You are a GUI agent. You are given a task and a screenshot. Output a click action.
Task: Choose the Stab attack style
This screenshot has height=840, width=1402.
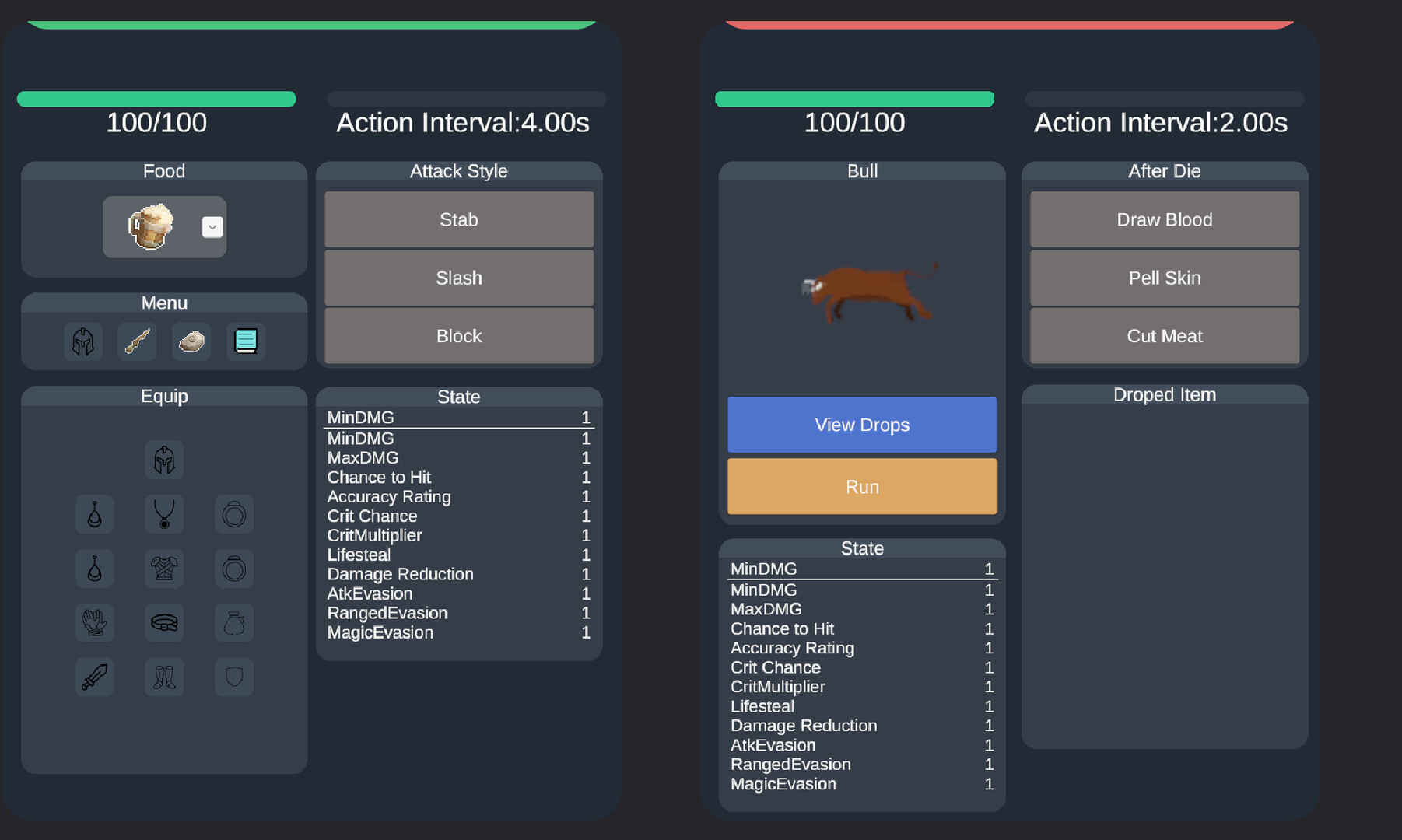[459, 219]
